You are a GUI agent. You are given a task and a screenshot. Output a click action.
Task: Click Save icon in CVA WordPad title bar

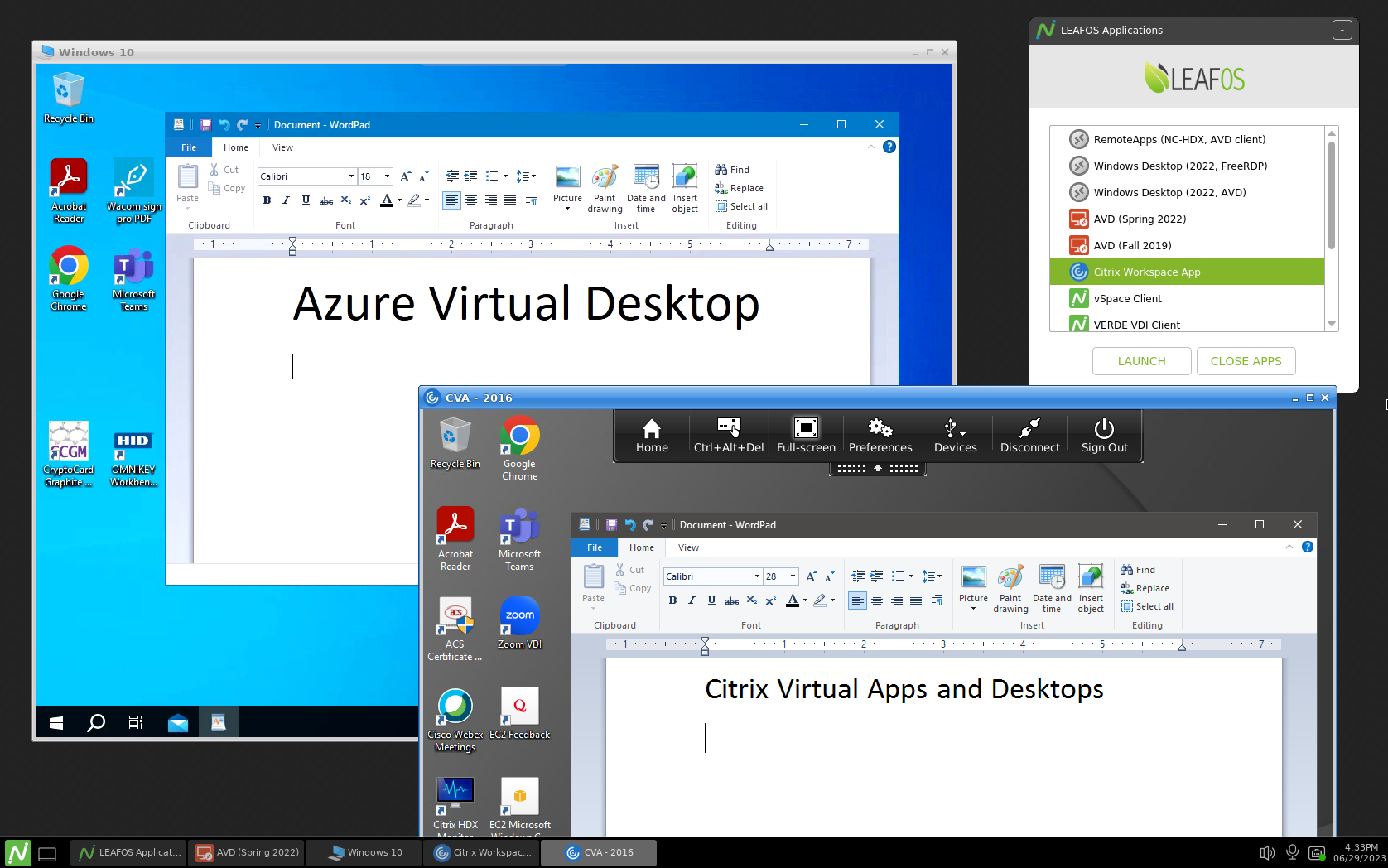(x=611, y=524)
